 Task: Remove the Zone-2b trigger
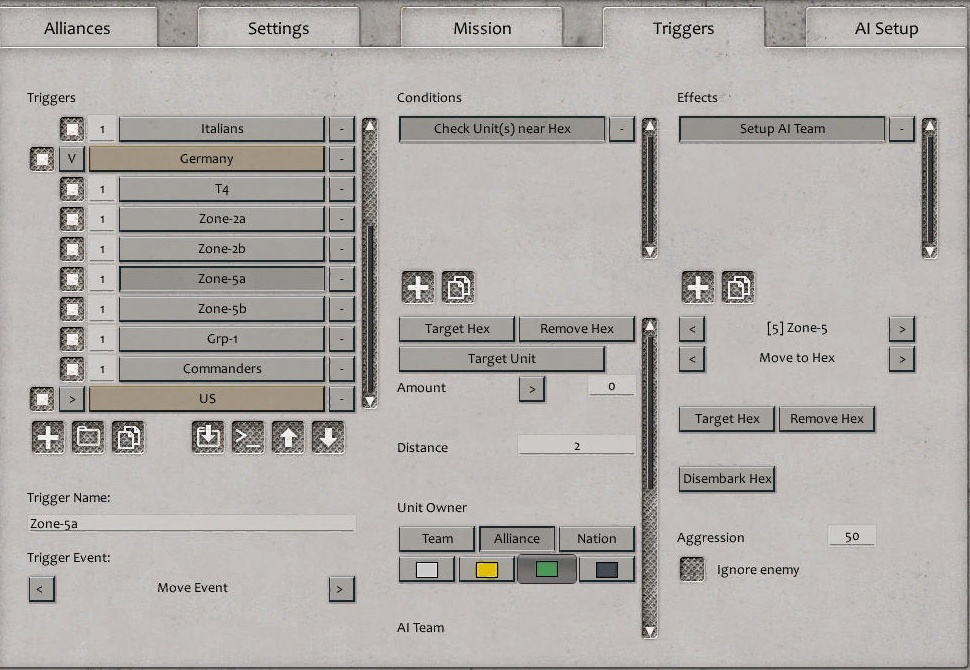(341, 249)
